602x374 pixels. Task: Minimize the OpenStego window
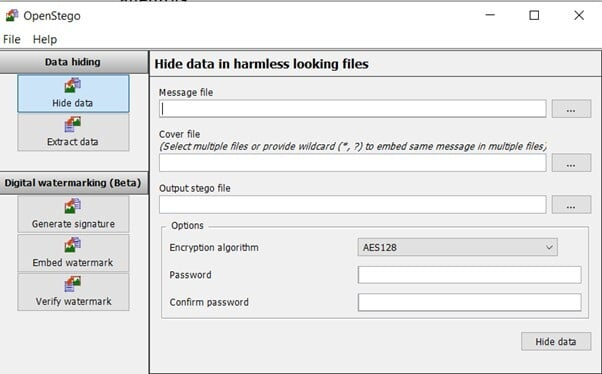(x=490, y=15)
